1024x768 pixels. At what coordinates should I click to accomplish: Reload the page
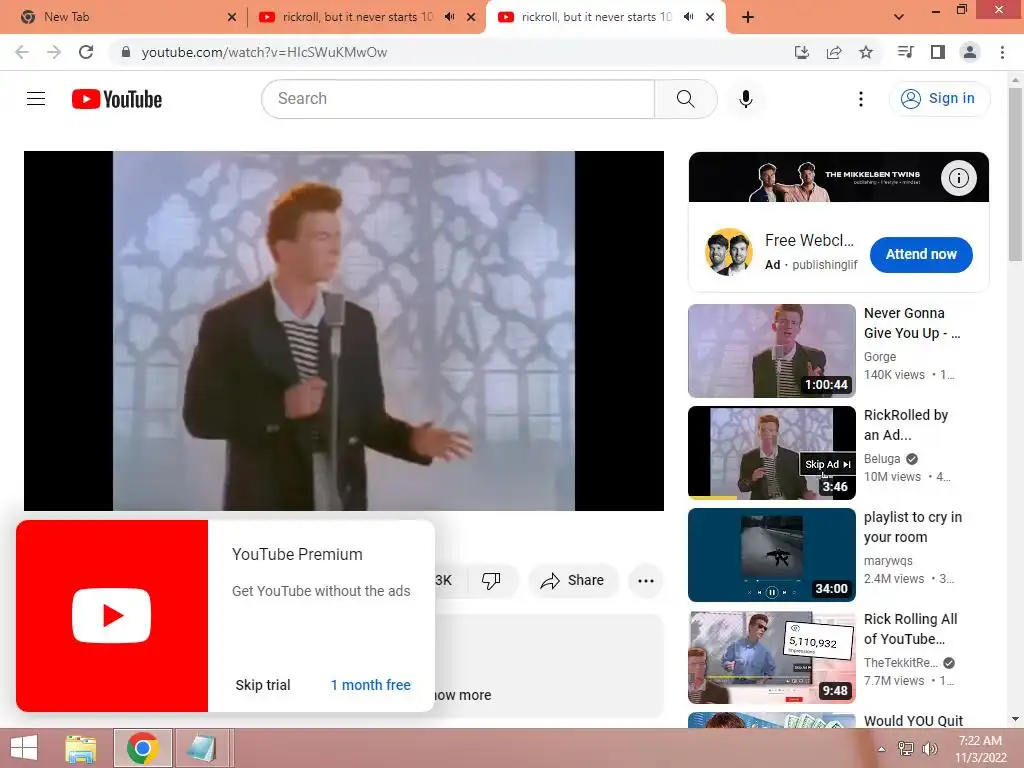point(86,52)
